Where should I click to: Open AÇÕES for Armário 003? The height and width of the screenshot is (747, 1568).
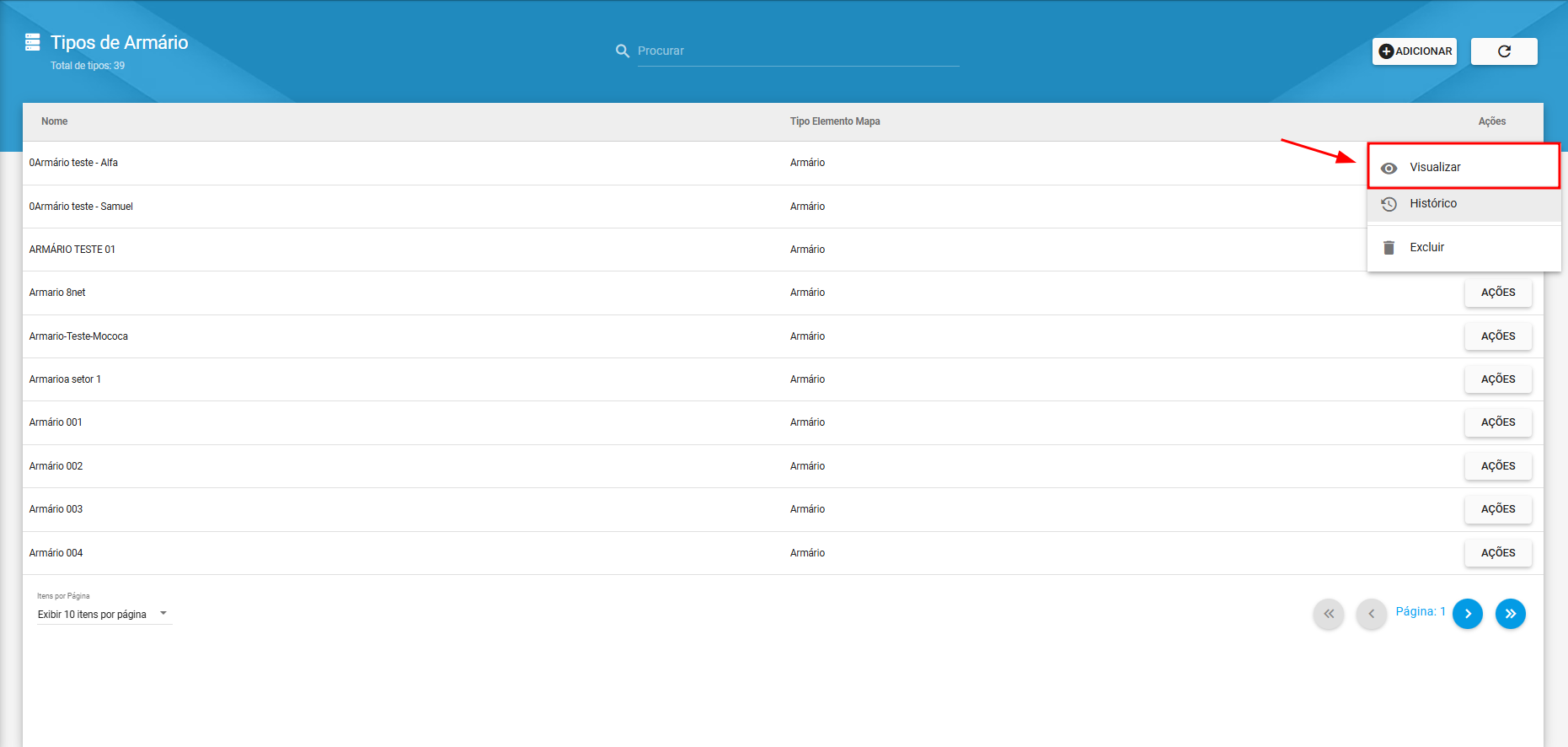click(1498, 509)
